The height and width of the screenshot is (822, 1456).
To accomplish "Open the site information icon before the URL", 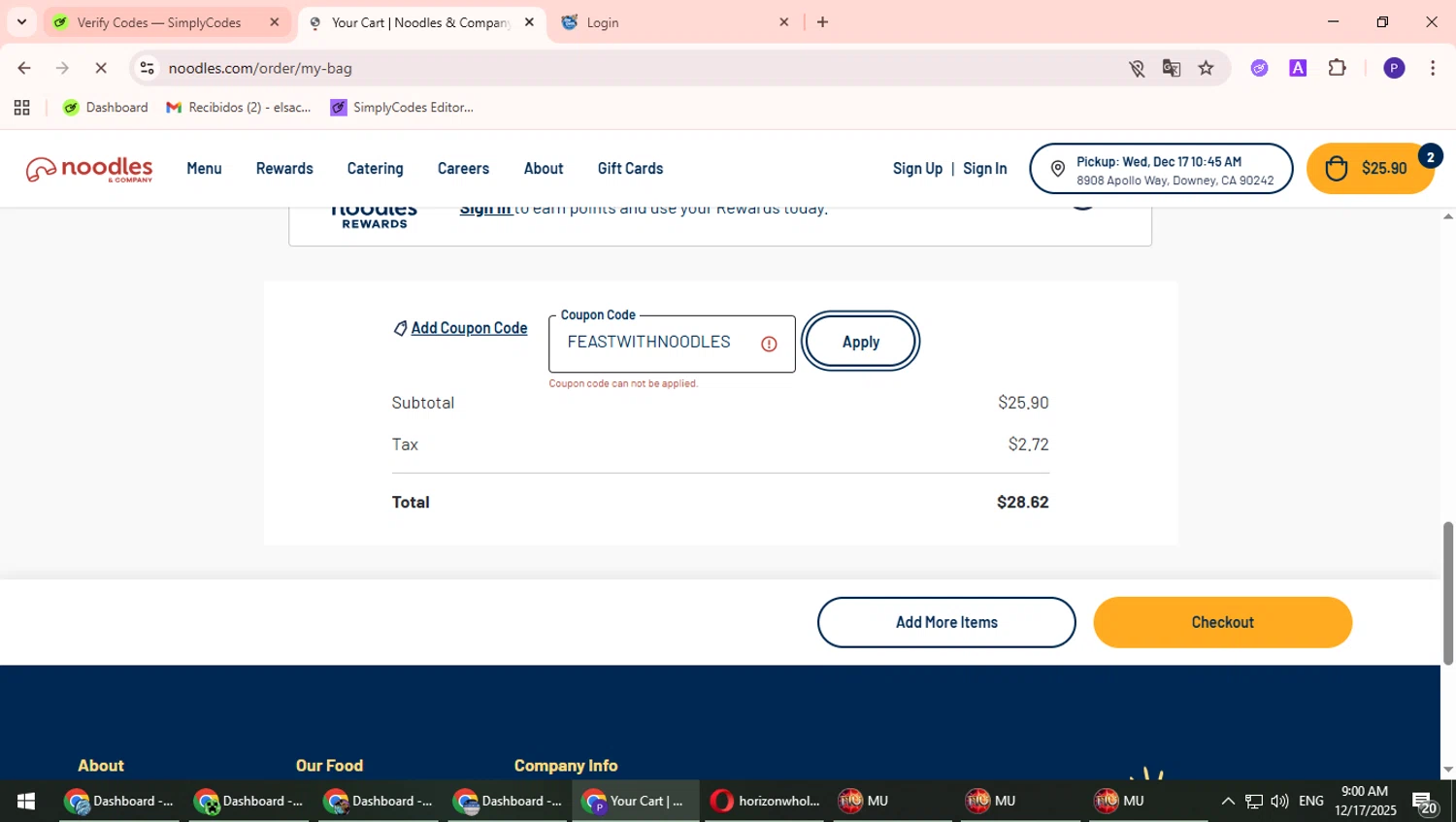I will (x=147, y=68).
